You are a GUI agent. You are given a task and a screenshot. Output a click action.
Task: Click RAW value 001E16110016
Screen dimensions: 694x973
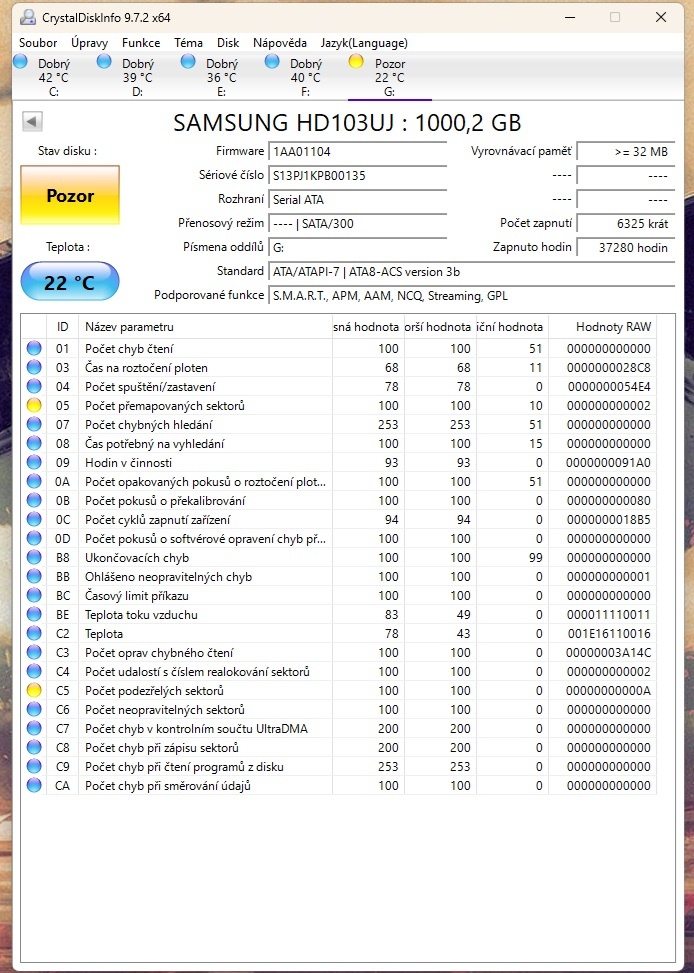coord(609,634)
